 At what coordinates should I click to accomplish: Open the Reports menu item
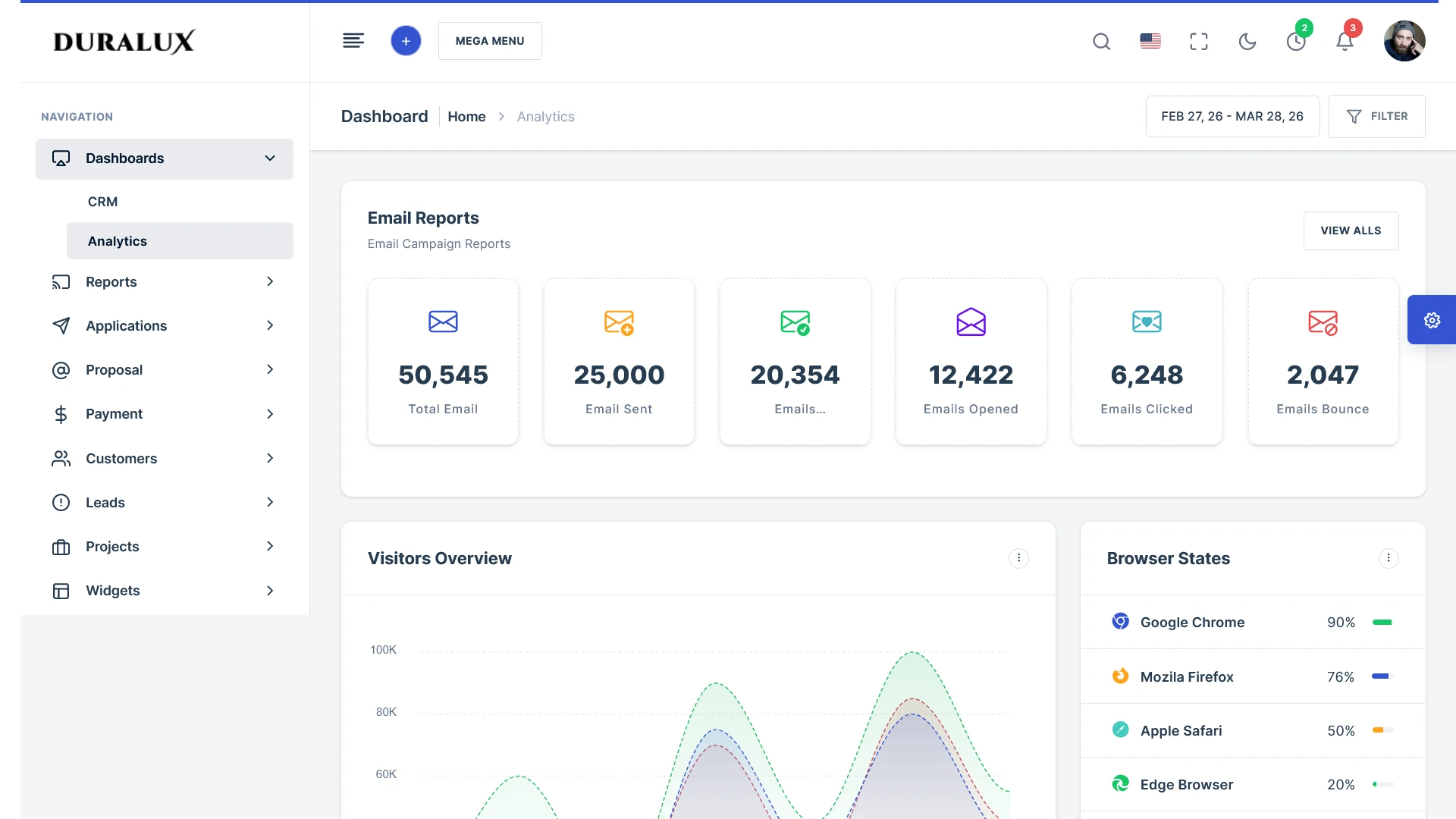(165, 282)
